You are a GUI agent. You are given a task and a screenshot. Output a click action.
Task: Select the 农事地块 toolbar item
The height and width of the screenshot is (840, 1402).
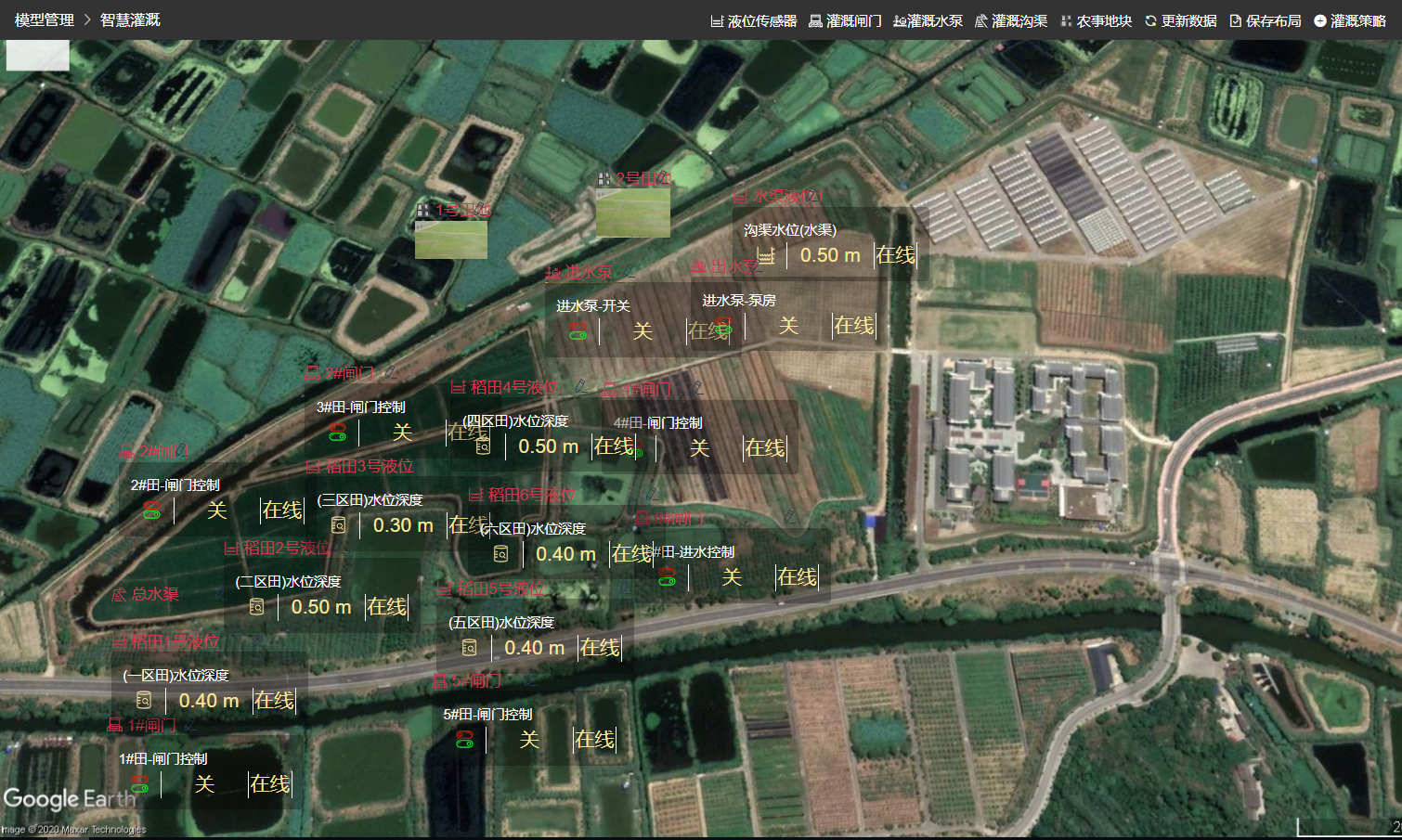(1096, 20)
